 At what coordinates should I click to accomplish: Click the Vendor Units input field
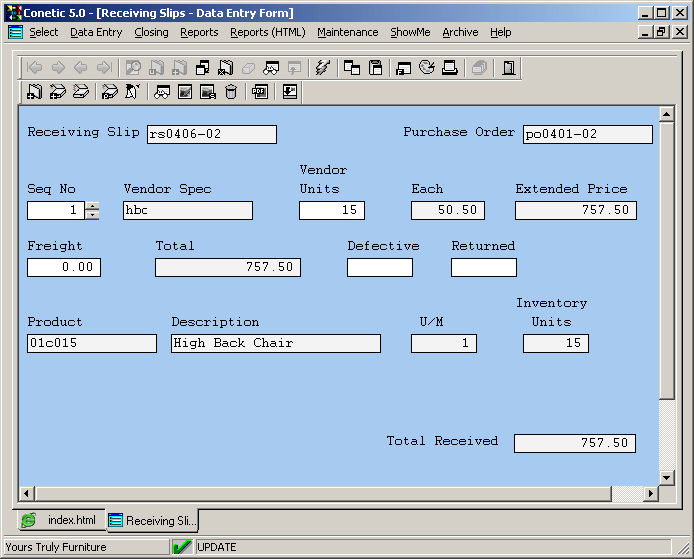[331, 210]
